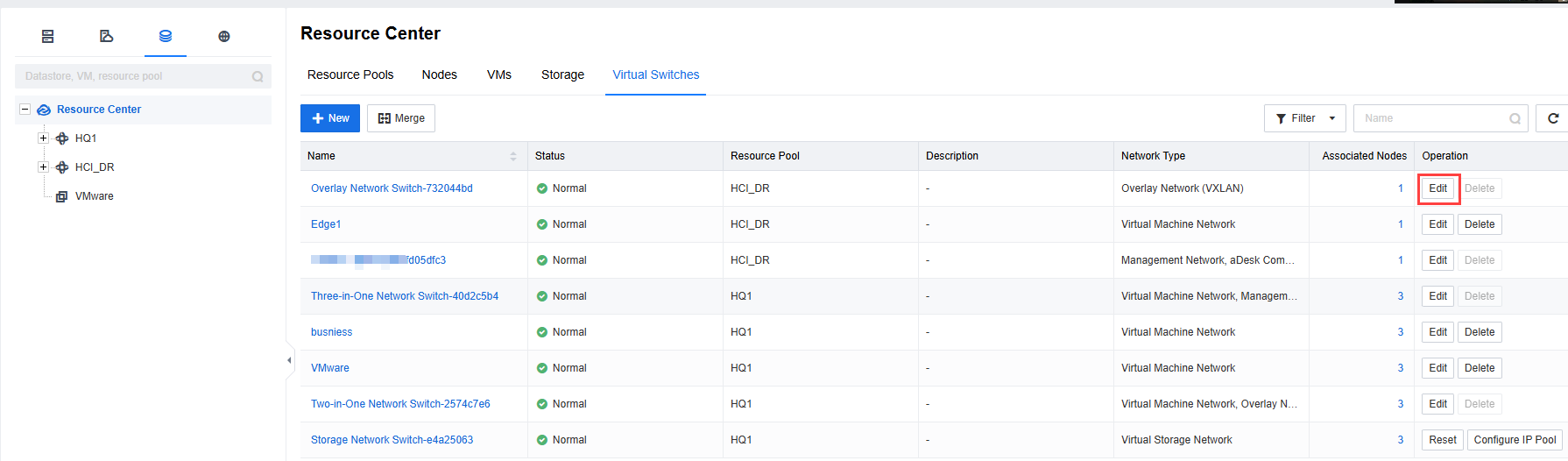This screenshot has height=461, width=1568.
Task: Select VMware in the resource tree
Action: 95,196
